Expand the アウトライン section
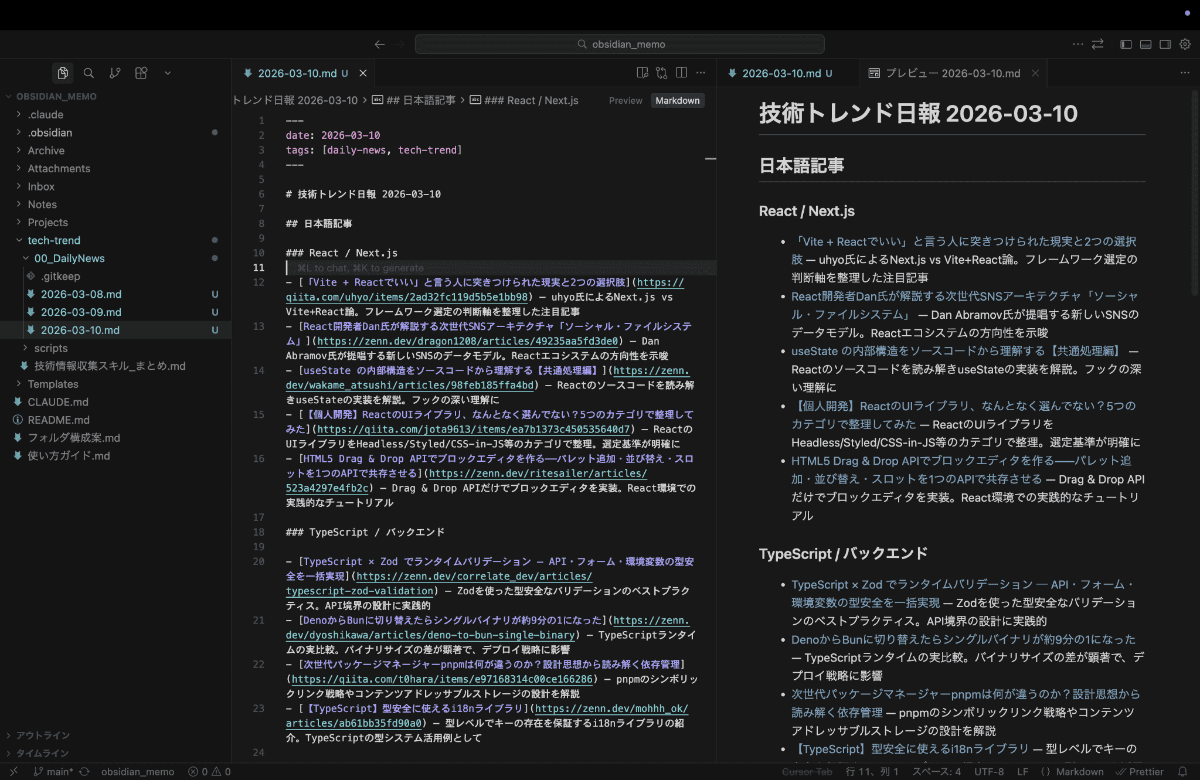 [x=42, y=735]
